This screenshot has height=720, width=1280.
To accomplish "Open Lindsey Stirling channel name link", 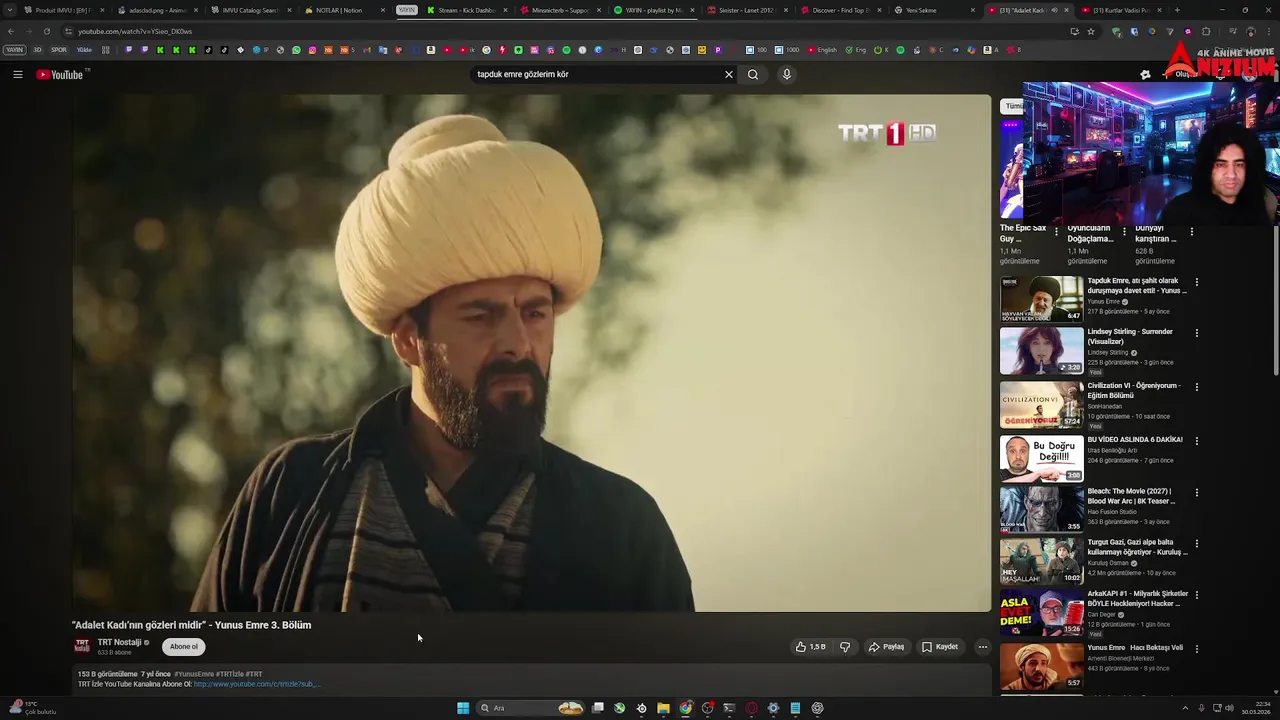I will 1107,352.
